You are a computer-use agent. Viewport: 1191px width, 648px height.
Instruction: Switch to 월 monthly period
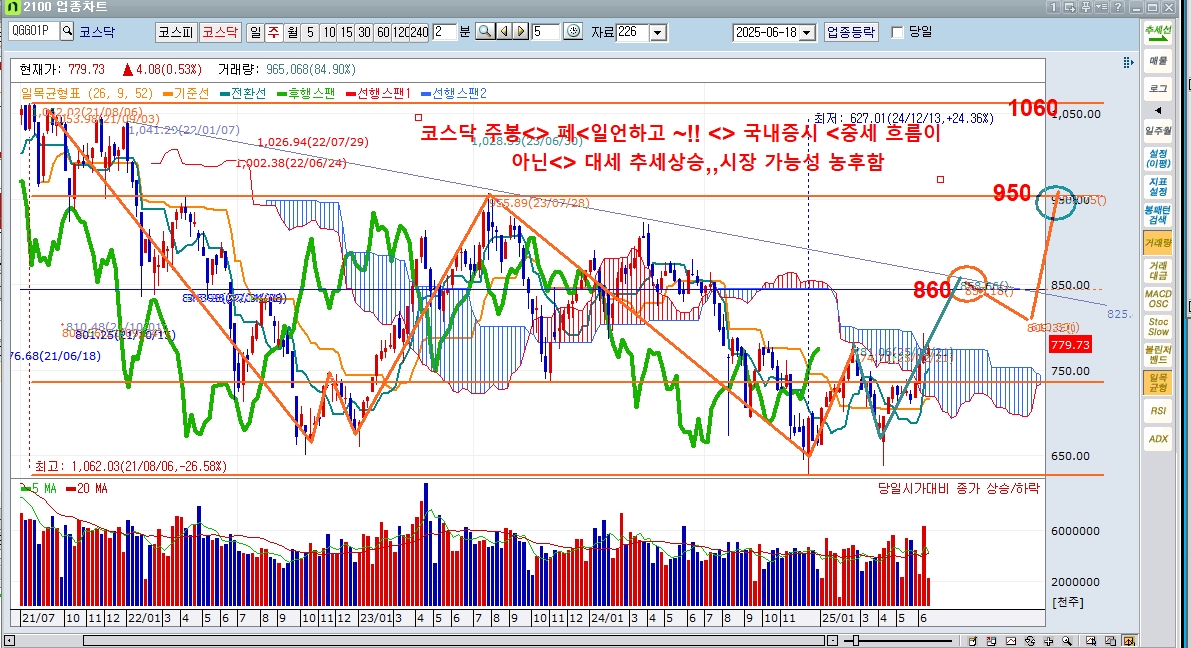[x=292, y=32]
